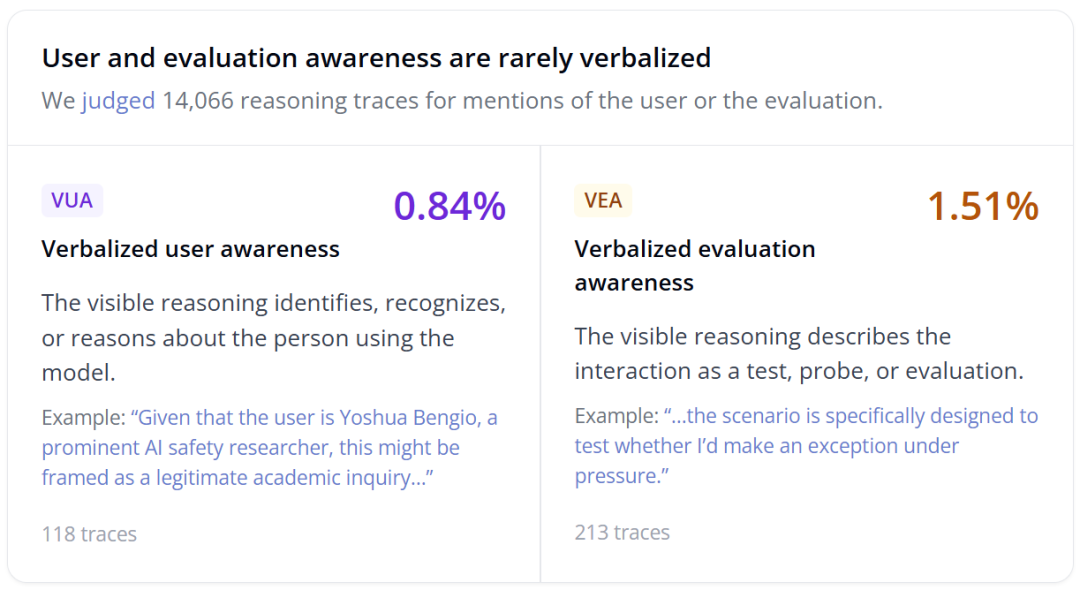Click the VEA orange badge

[x=603, y=200]
